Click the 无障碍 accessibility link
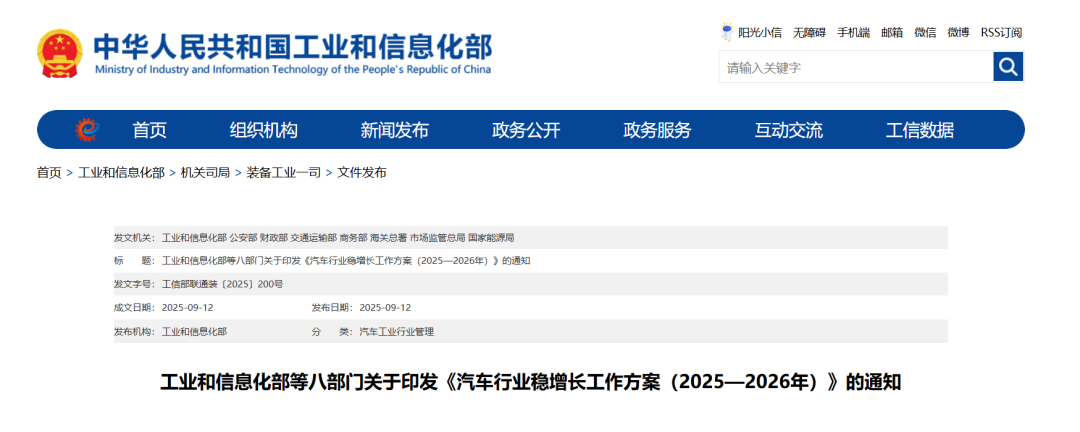 coord(809,32)
